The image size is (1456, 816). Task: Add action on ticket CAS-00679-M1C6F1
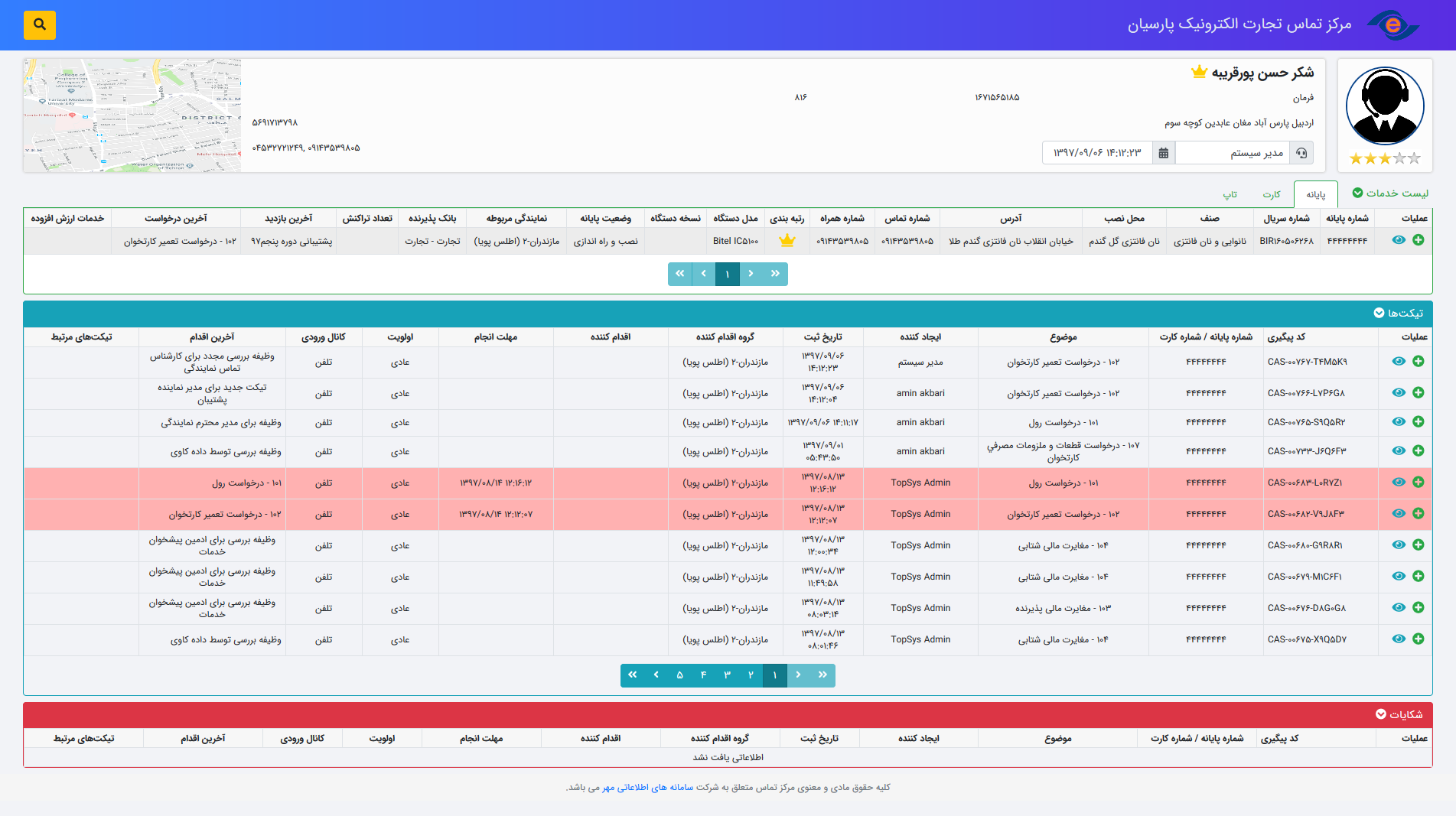pyautogui.click(x=1419, y=576)
